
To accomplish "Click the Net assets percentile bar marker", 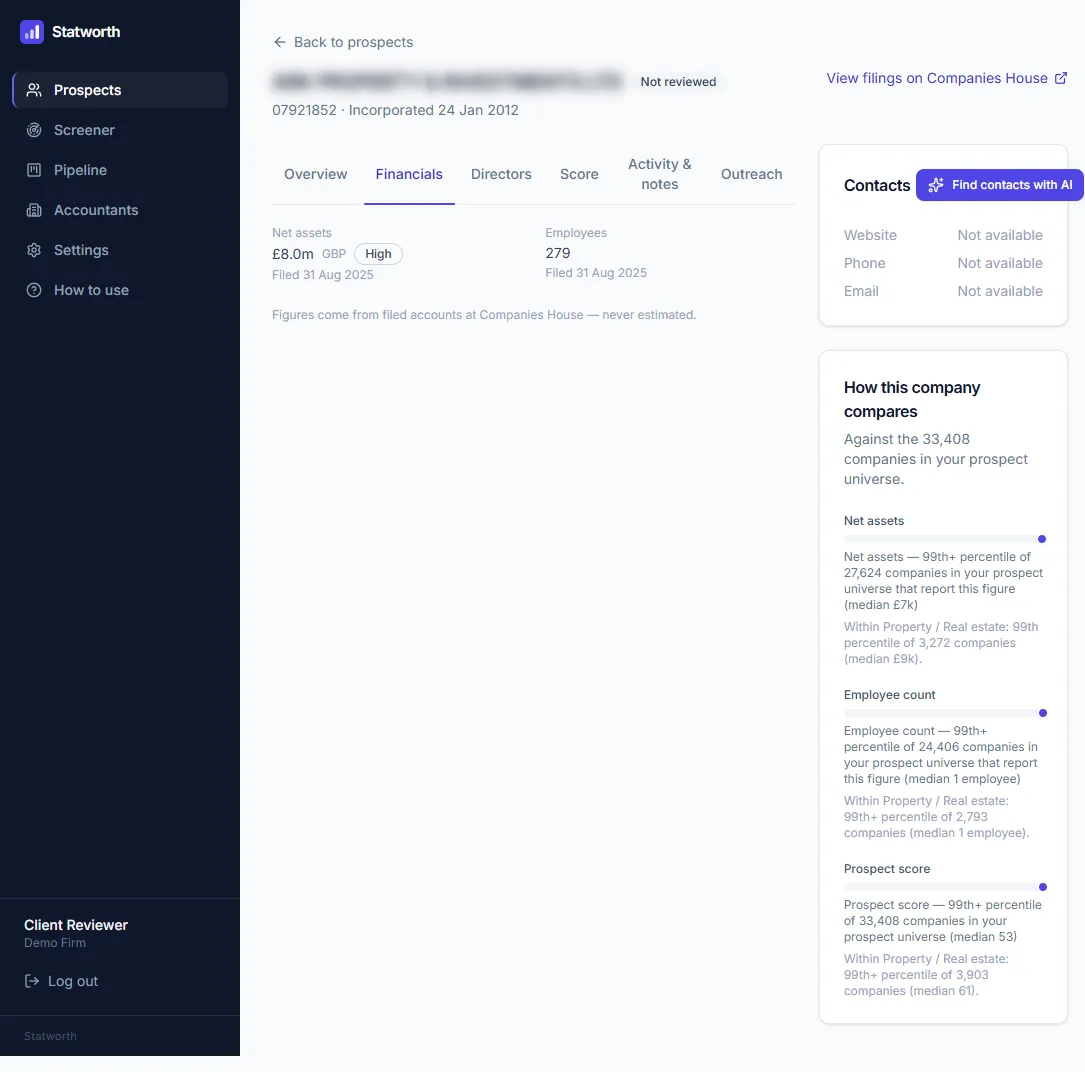I will (x=1041, y=539).
